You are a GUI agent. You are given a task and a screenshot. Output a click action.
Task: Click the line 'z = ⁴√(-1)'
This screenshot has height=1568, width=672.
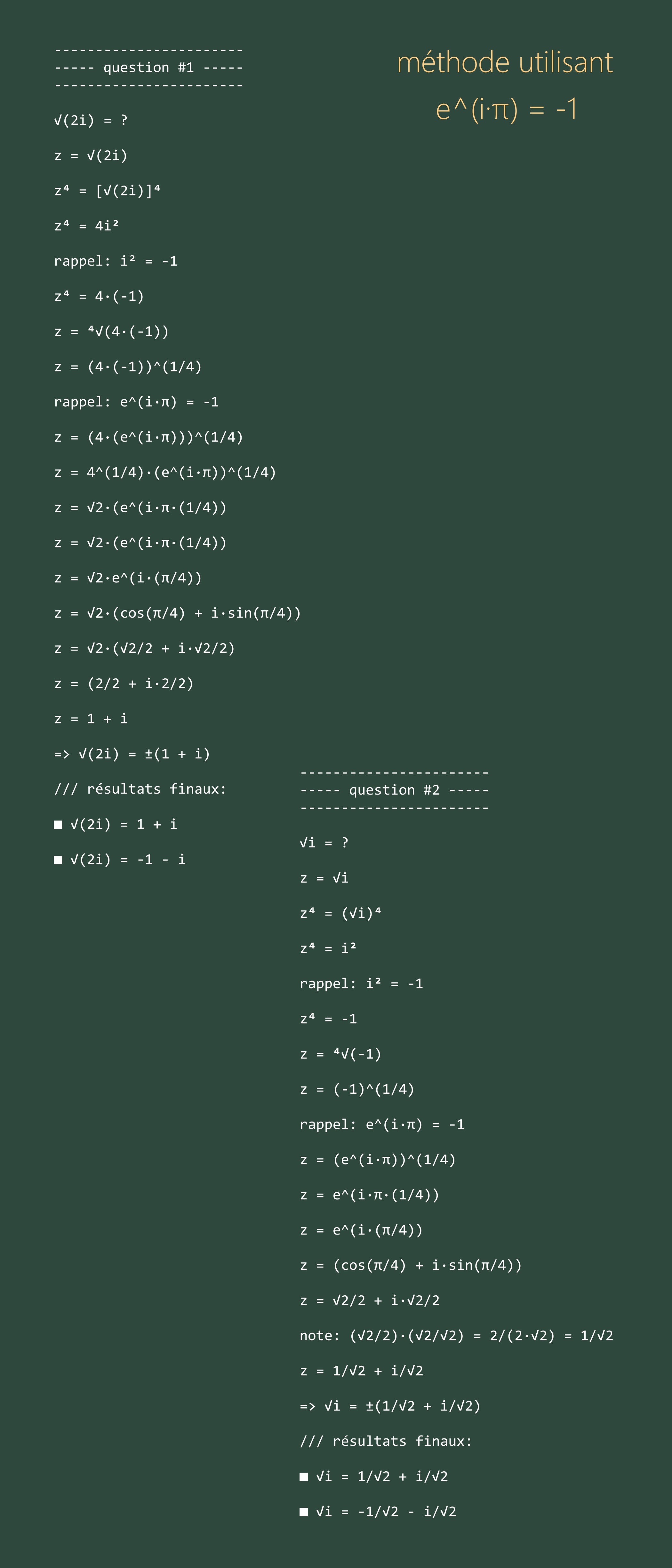click(x=341, y=1054)
